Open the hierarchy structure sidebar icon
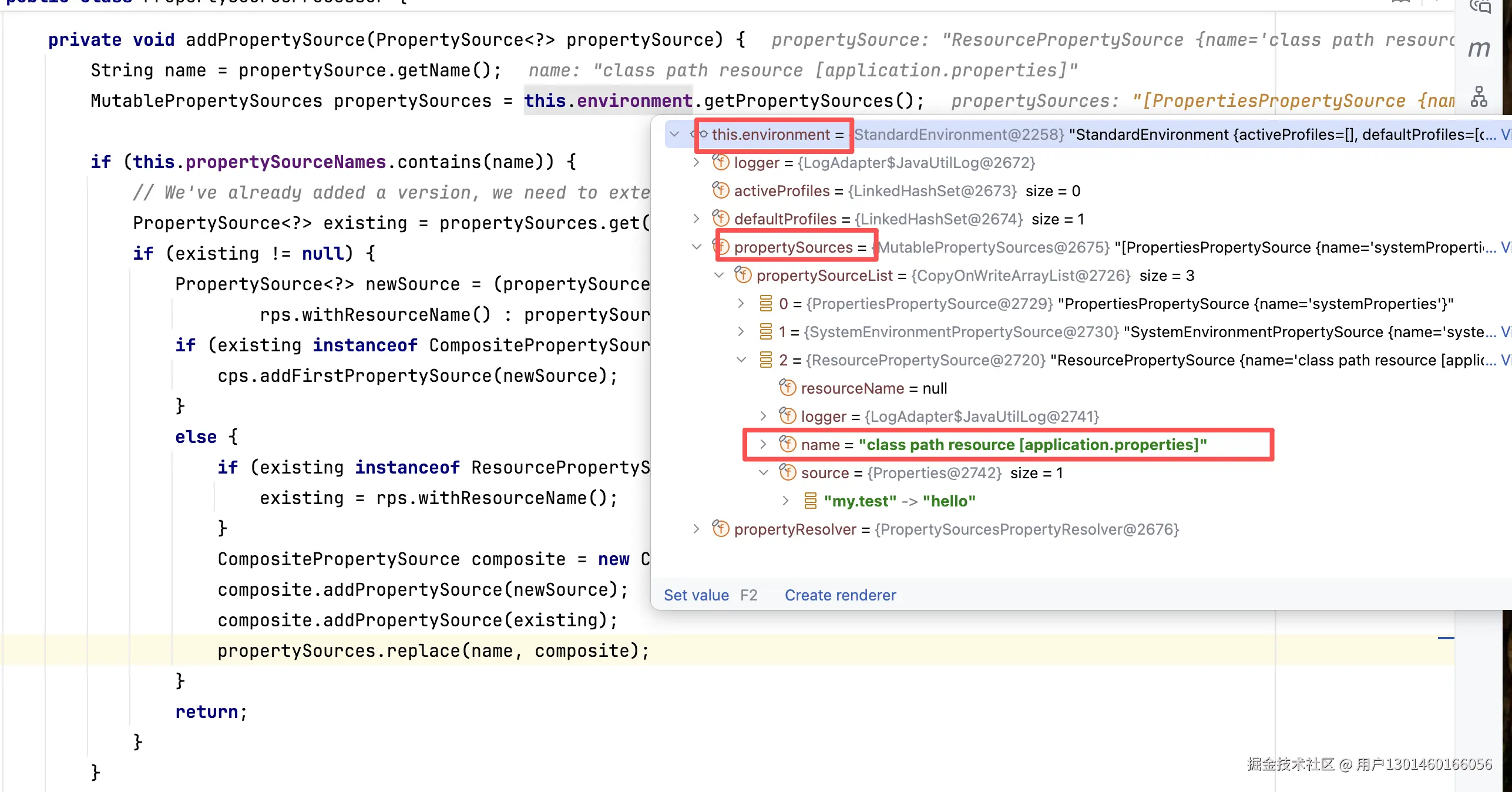 1479,96
